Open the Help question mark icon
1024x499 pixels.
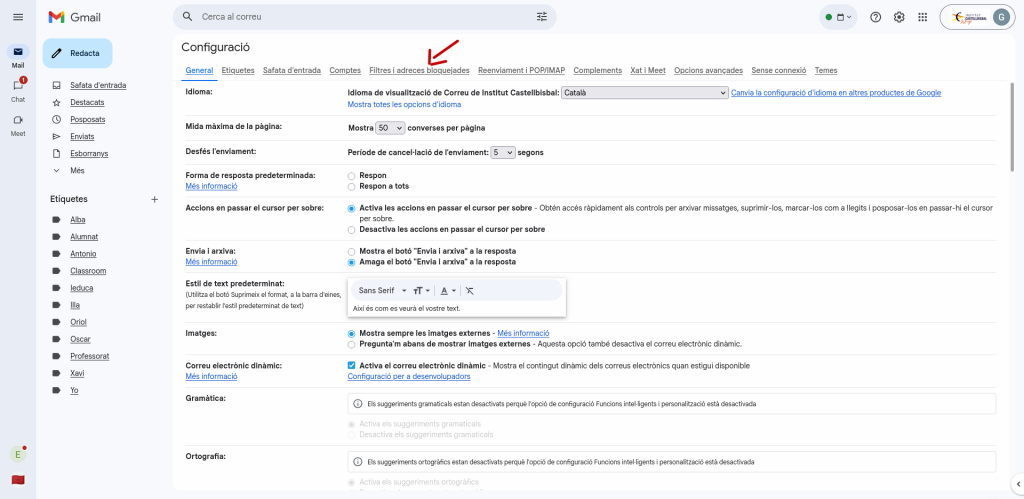875,17
